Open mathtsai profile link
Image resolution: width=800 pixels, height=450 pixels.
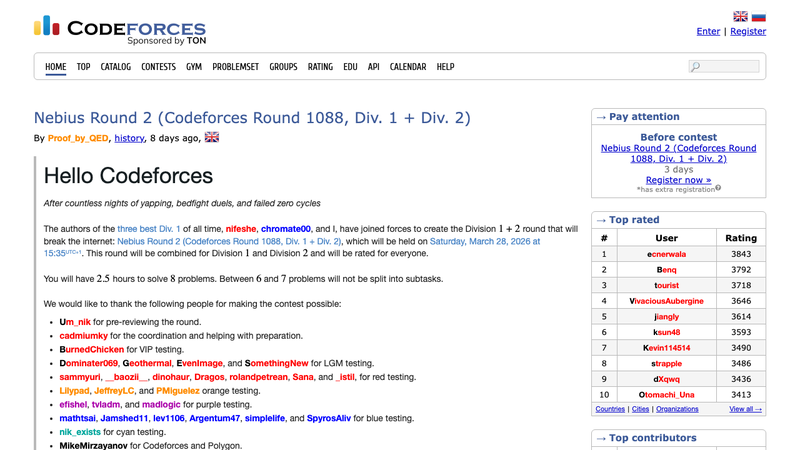(77, 418)
